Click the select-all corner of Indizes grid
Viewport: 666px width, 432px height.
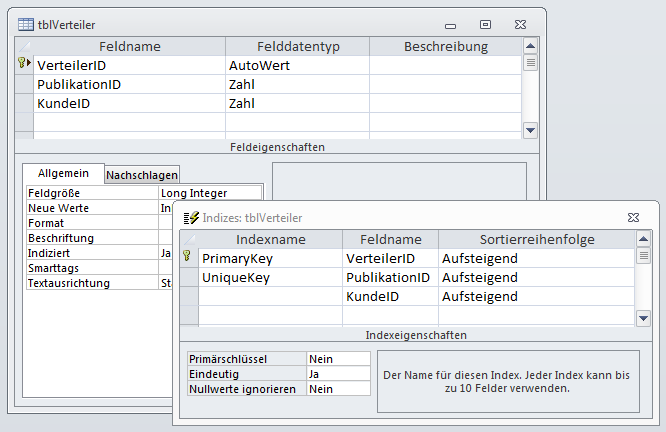click(189, 240)
